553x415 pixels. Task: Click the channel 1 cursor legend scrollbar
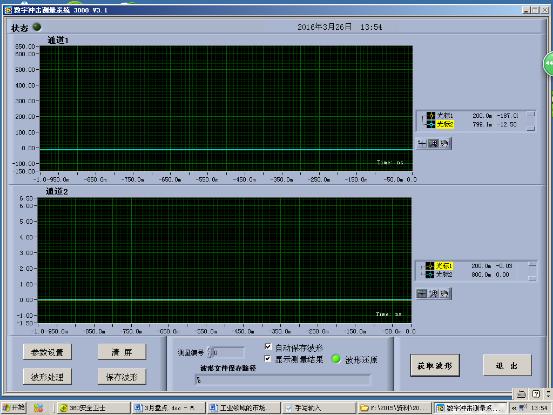(531, 121)
